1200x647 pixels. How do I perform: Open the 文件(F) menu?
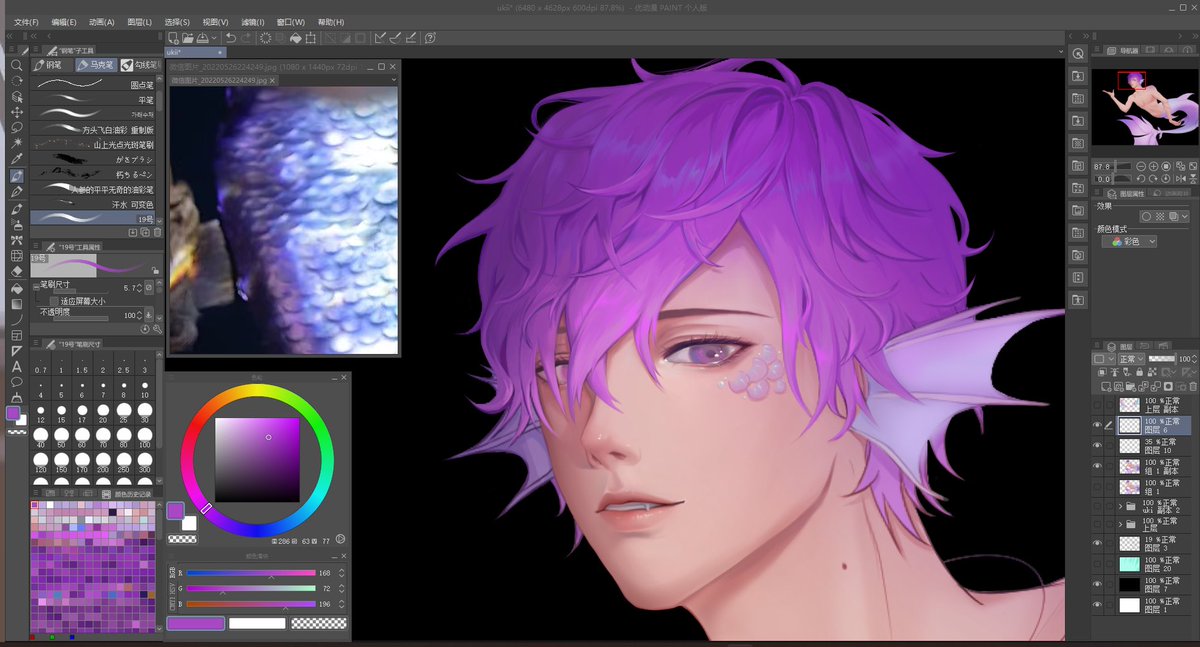click(x=26, y=21)
